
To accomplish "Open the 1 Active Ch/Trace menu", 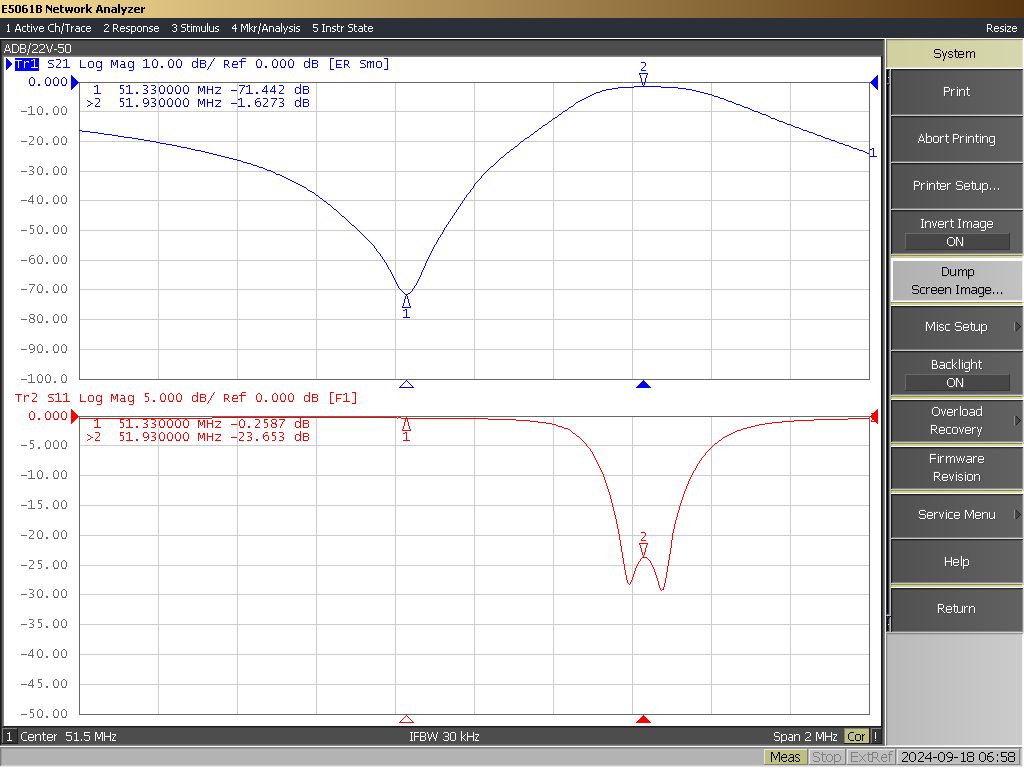I will 48,28.
